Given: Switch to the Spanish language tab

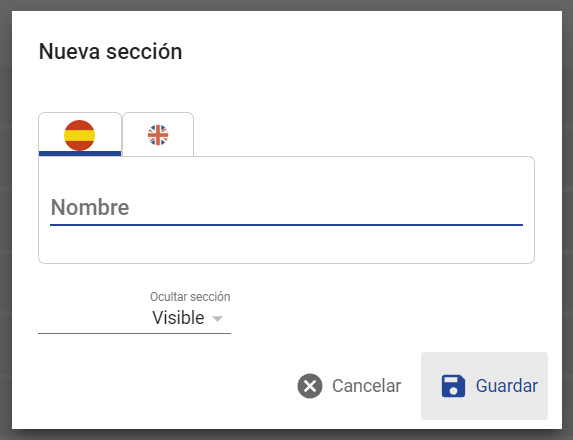Looking at the screenshot, I should coord(80,134).
